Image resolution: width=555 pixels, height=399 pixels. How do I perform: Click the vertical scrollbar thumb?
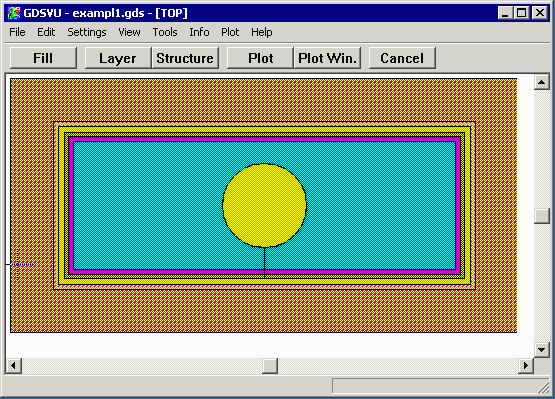click(x=542, y=216)
